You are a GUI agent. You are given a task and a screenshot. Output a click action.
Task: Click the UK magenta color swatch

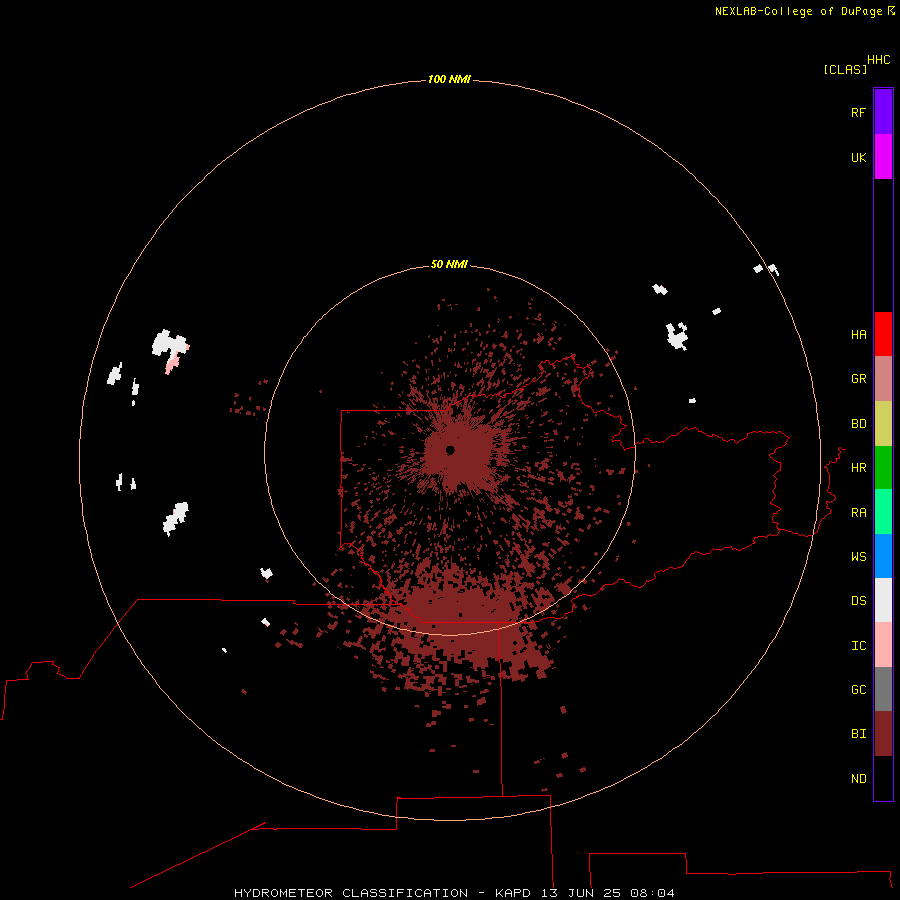click(883, 157)
